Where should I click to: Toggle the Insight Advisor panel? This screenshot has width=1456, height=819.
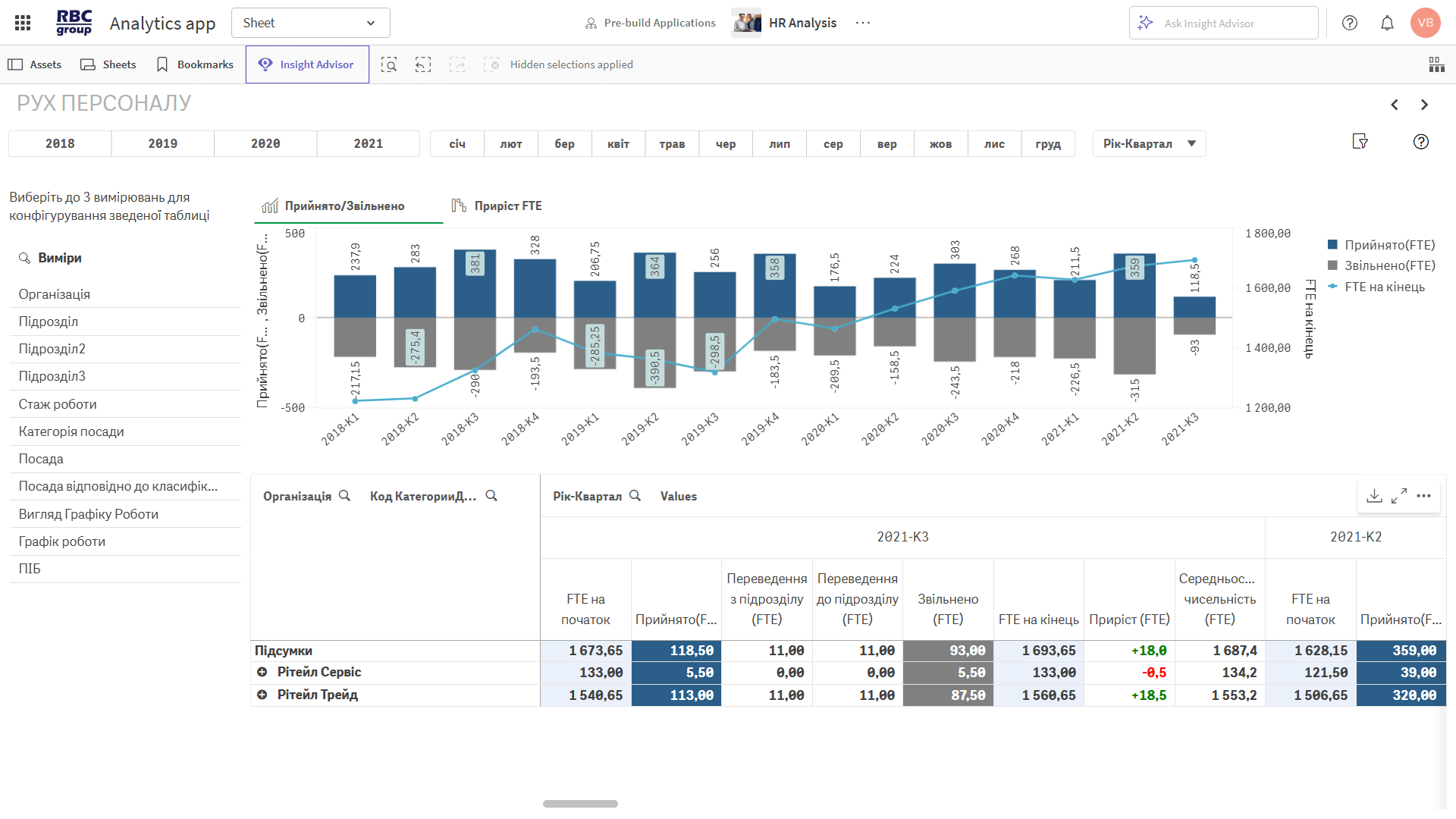[307, 64]
